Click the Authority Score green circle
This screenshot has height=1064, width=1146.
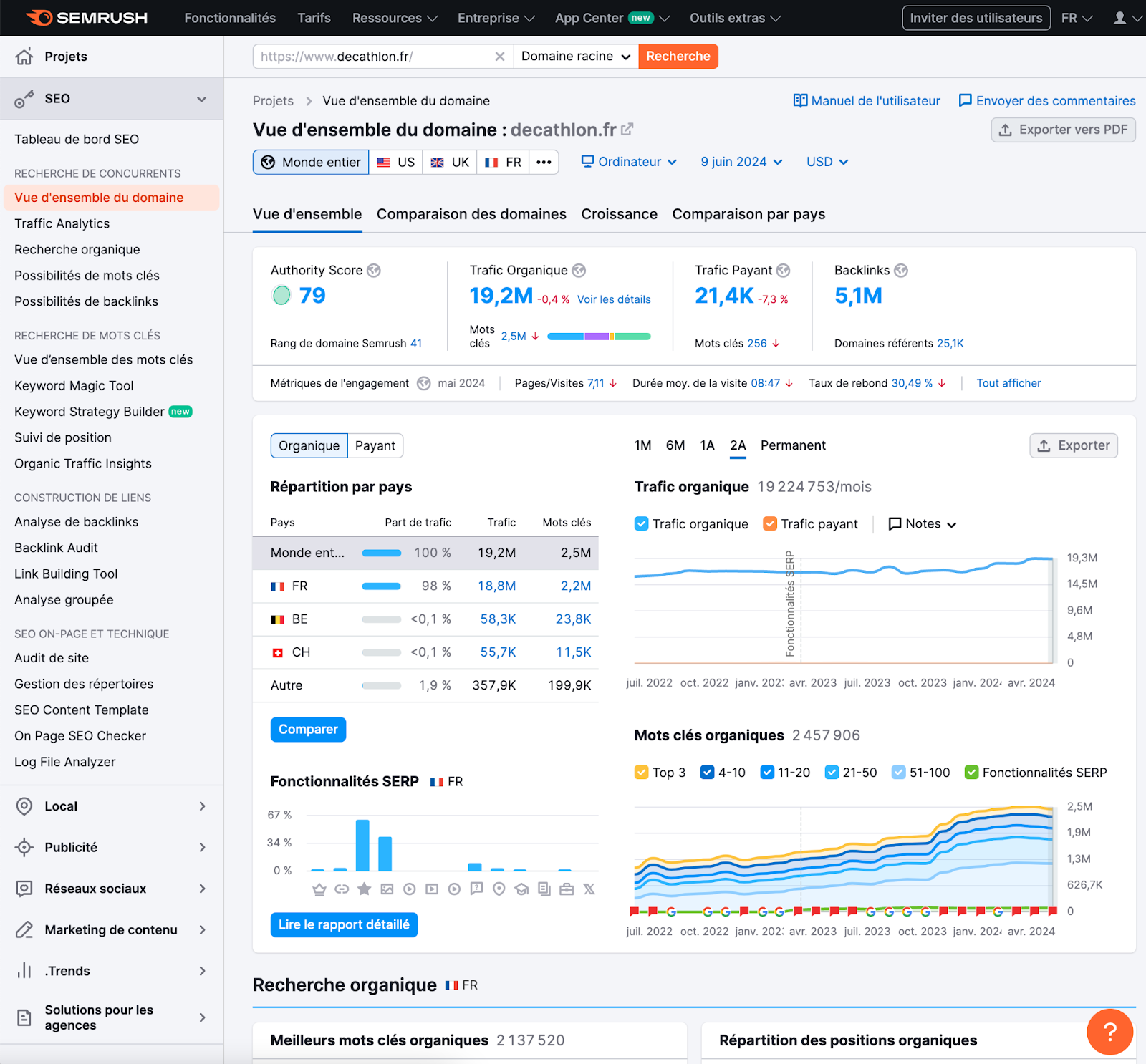click(281, 295)
